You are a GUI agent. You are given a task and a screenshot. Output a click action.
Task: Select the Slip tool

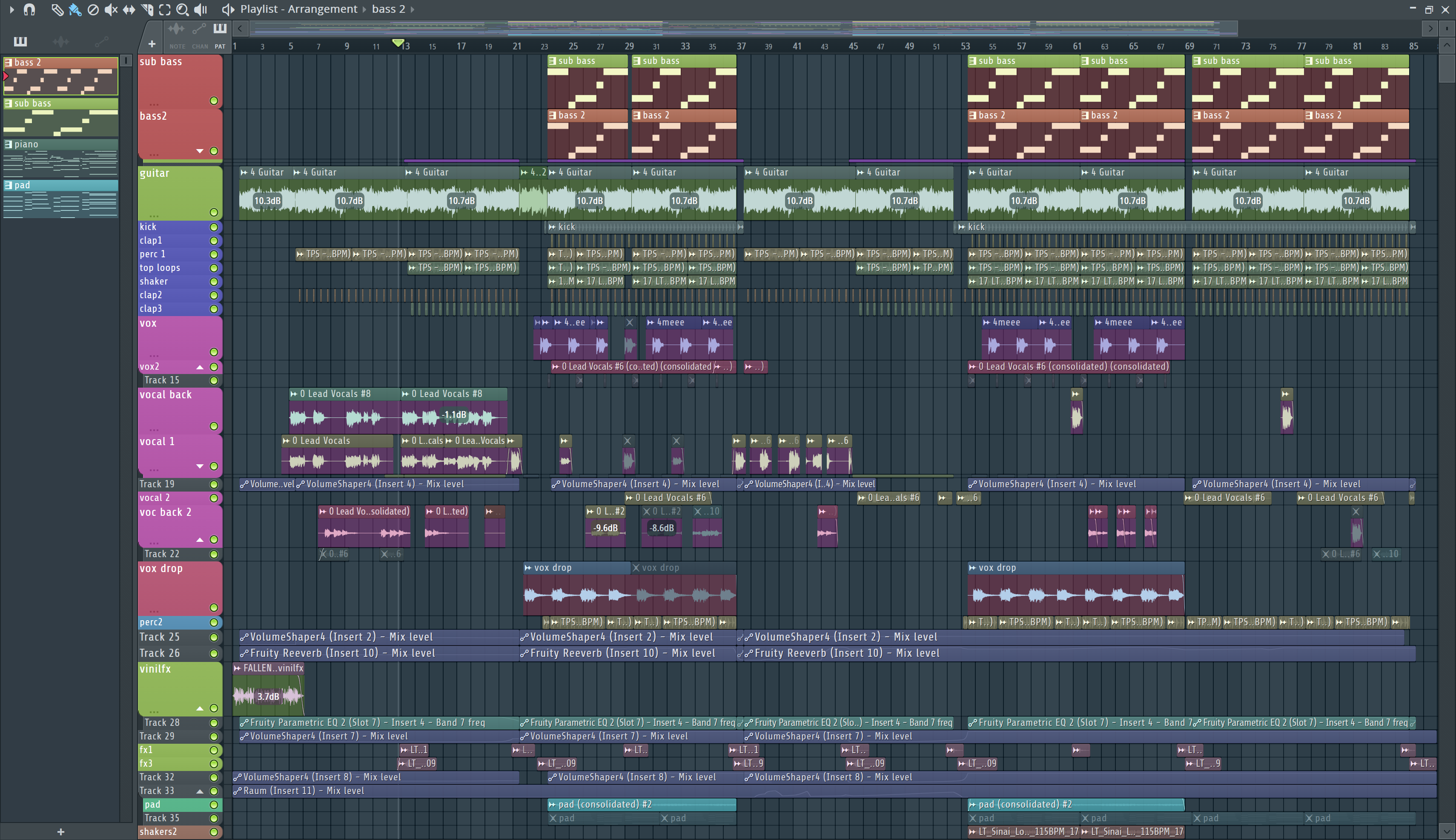tap(129, 9)
